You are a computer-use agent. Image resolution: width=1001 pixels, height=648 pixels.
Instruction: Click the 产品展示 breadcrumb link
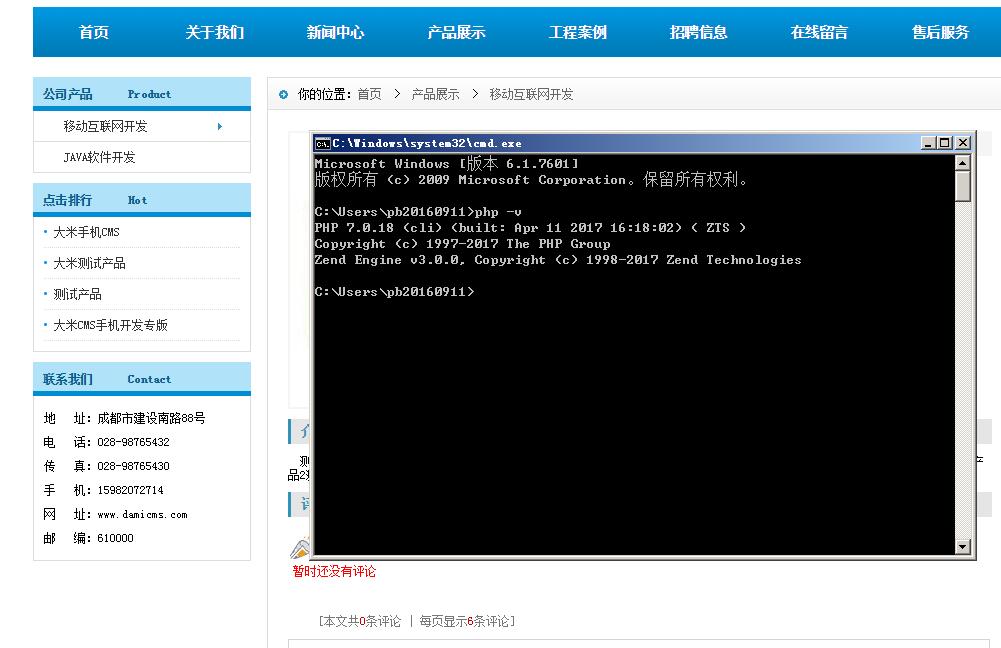[x=435, y=94]
